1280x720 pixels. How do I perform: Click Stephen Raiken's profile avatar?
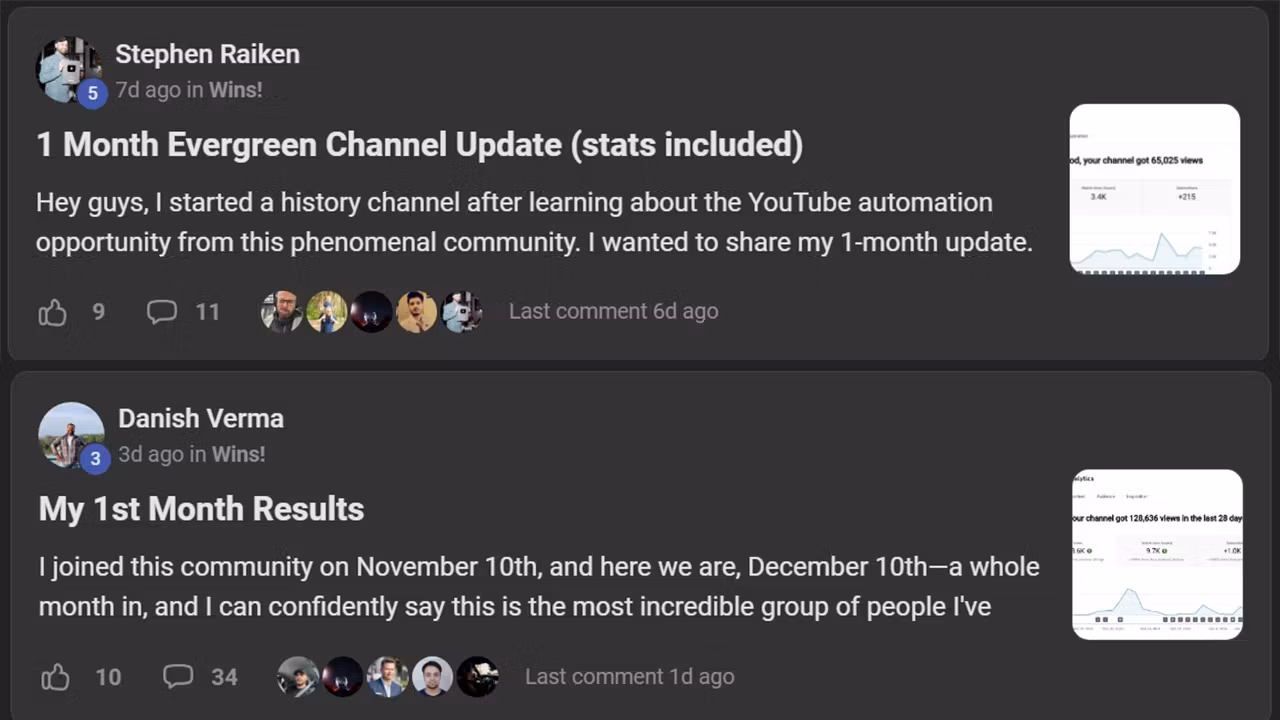(65, 66)
